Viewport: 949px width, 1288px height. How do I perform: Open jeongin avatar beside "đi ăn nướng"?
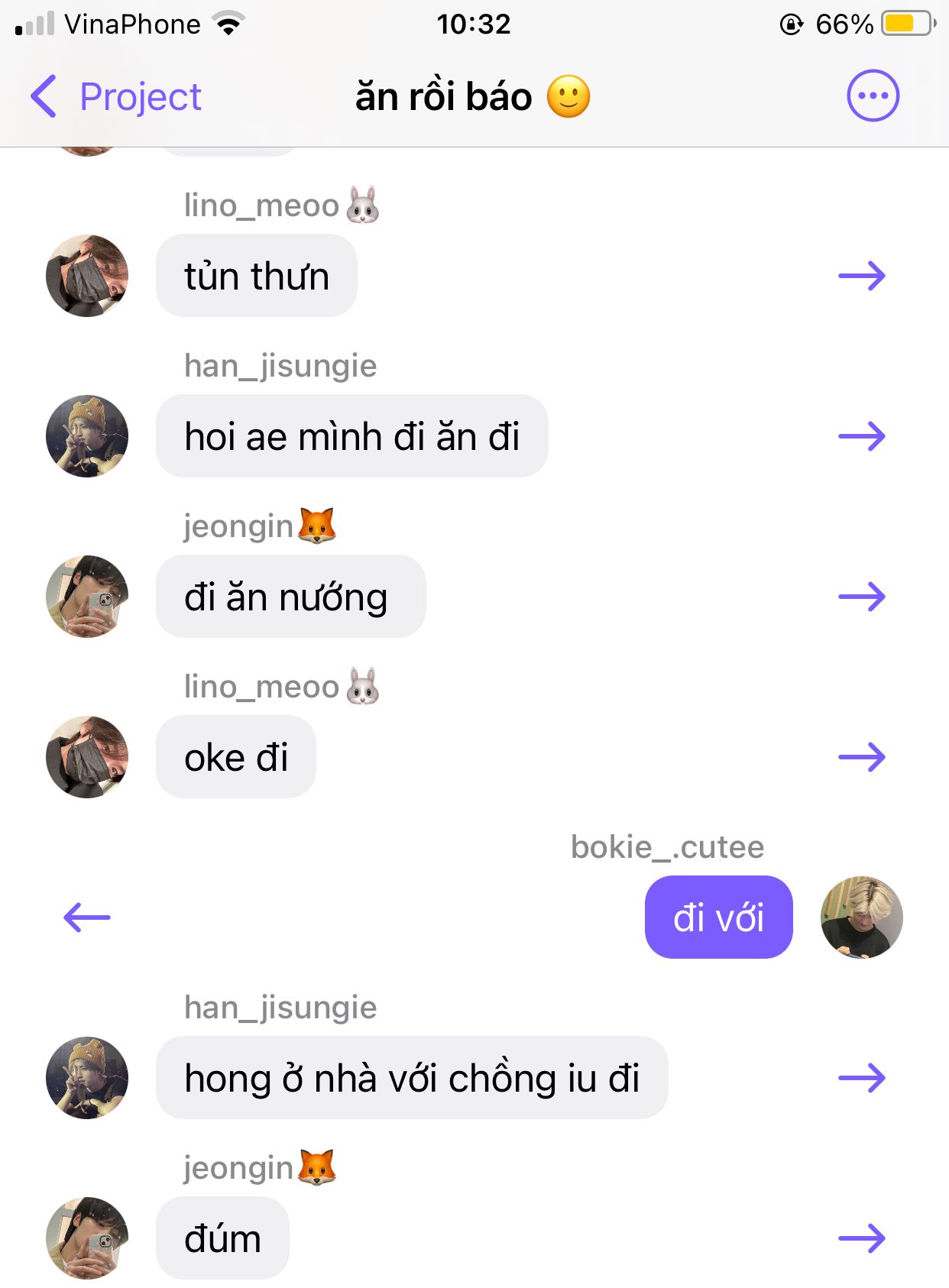point(87,597)
